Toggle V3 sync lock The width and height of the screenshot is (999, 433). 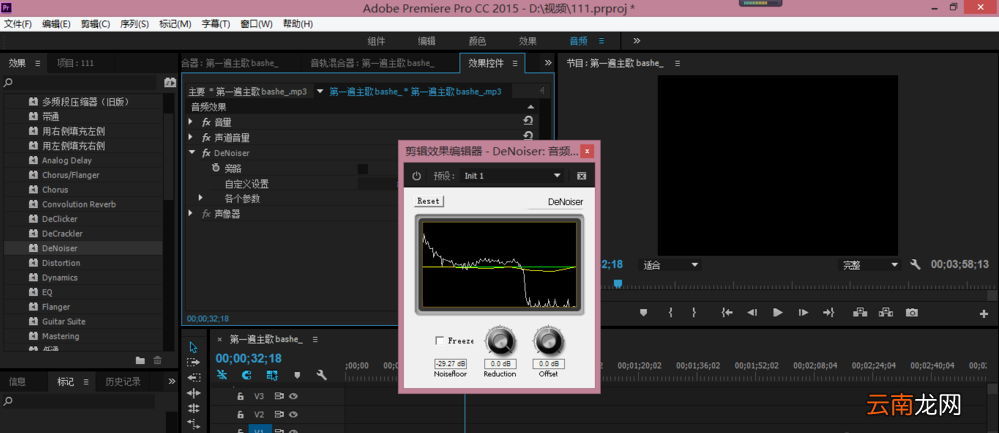pos(279,396)
